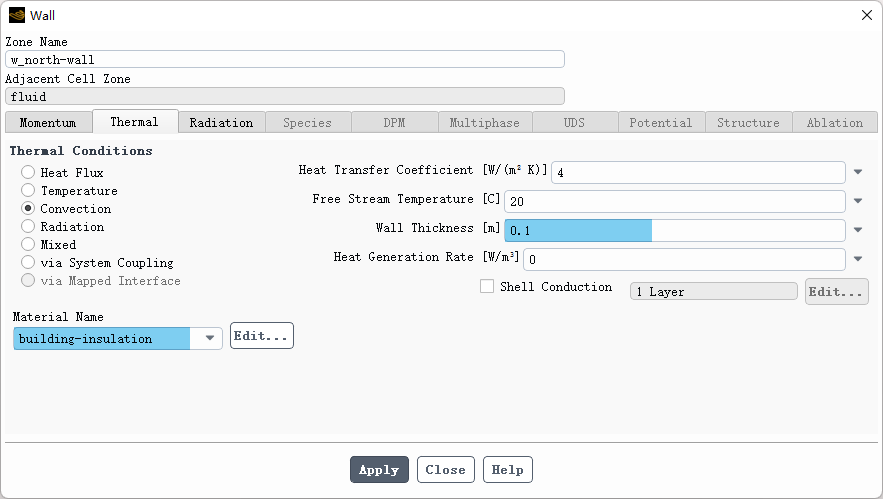Expand the Heat Transfer Coefficient dropdown arrow

[858, 172]
